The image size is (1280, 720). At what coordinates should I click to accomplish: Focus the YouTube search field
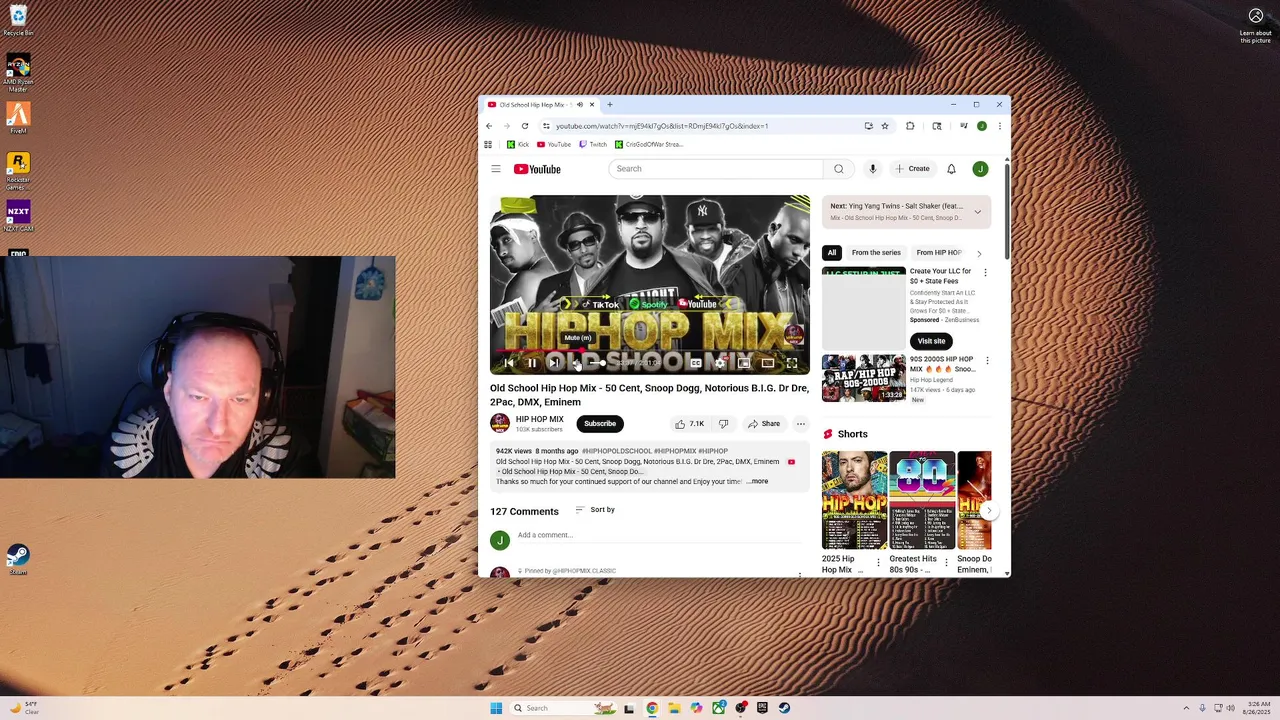[x=715, y=169]
